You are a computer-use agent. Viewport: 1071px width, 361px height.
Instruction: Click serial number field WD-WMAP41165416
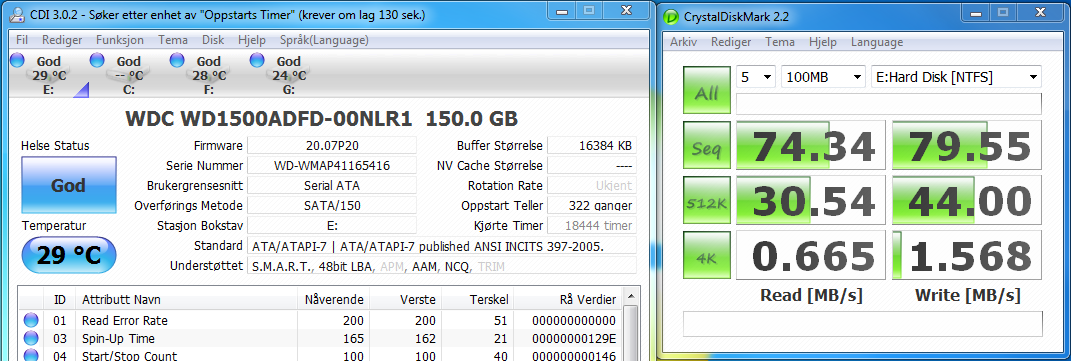tap(331, 166)
